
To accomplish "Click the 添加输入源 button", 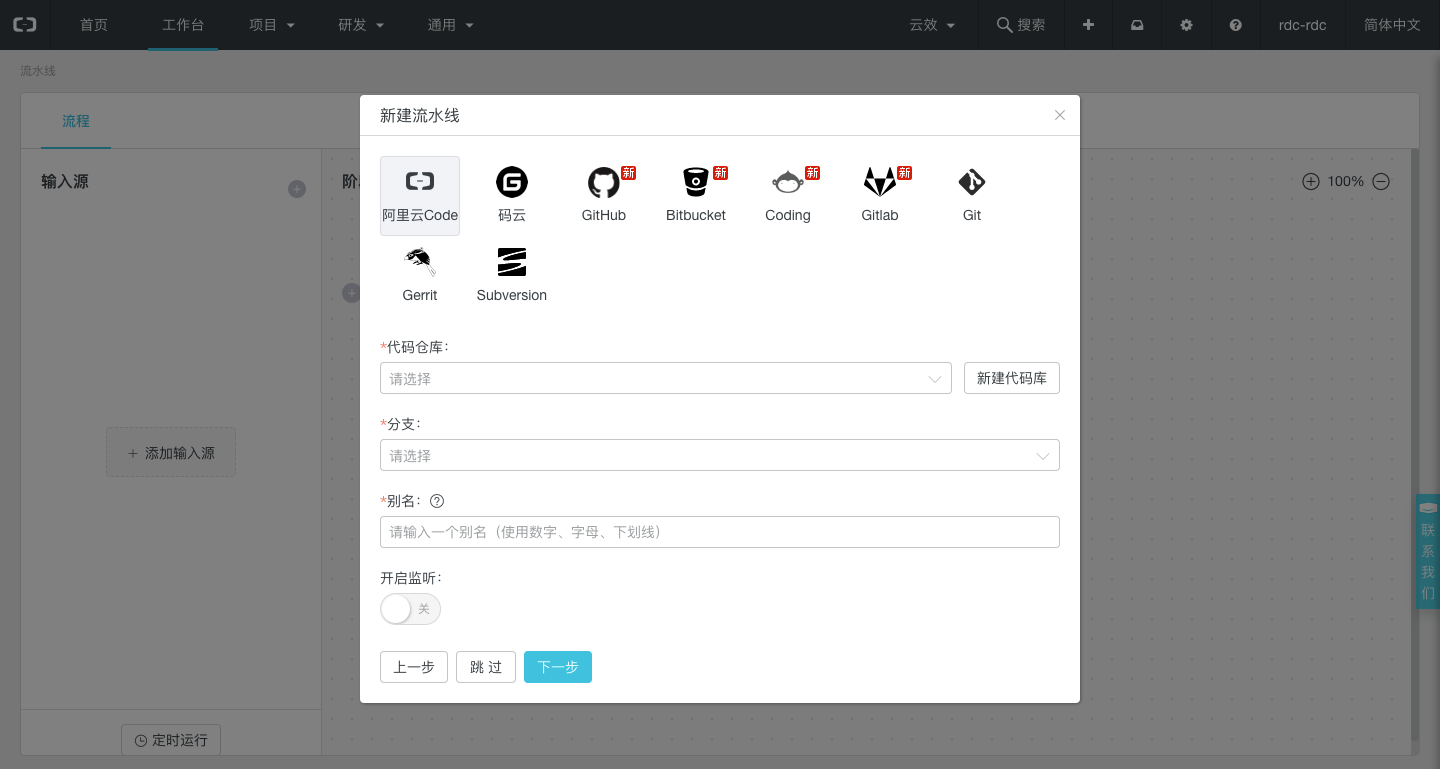I will (171, 453).
